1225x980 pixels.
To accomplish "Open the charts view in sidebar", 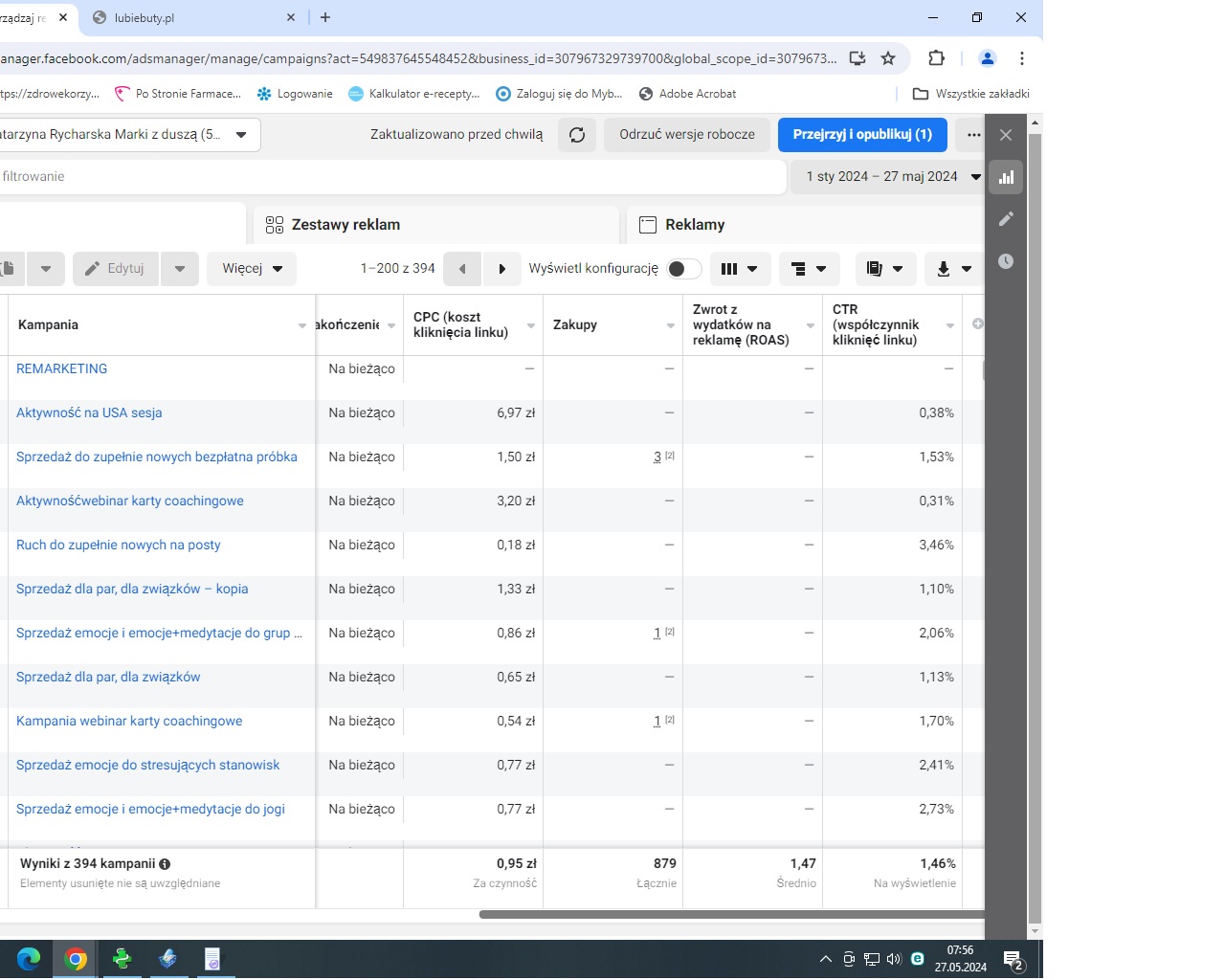I will (1006, 177).
